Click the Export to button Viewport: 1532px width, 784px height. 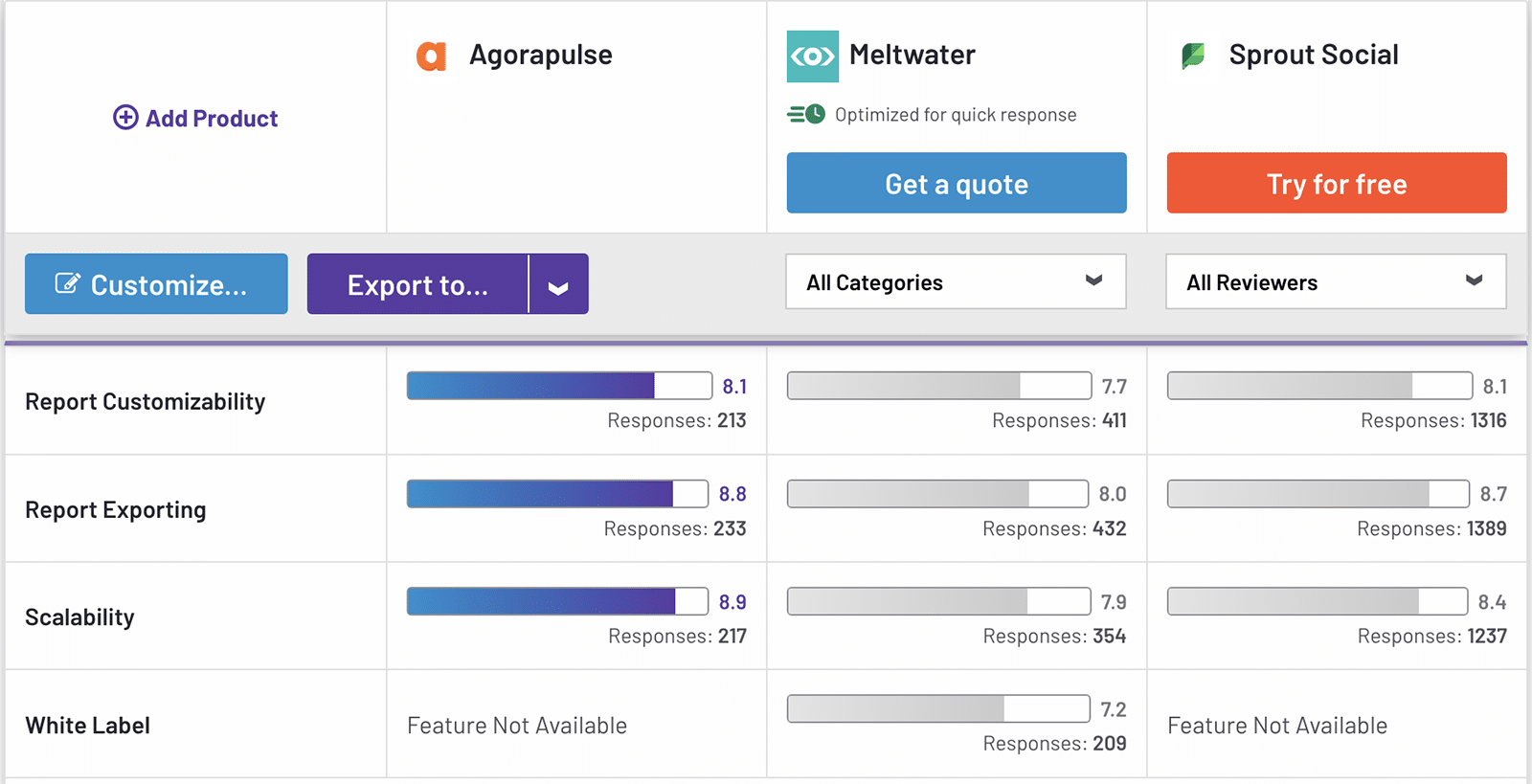417,284
